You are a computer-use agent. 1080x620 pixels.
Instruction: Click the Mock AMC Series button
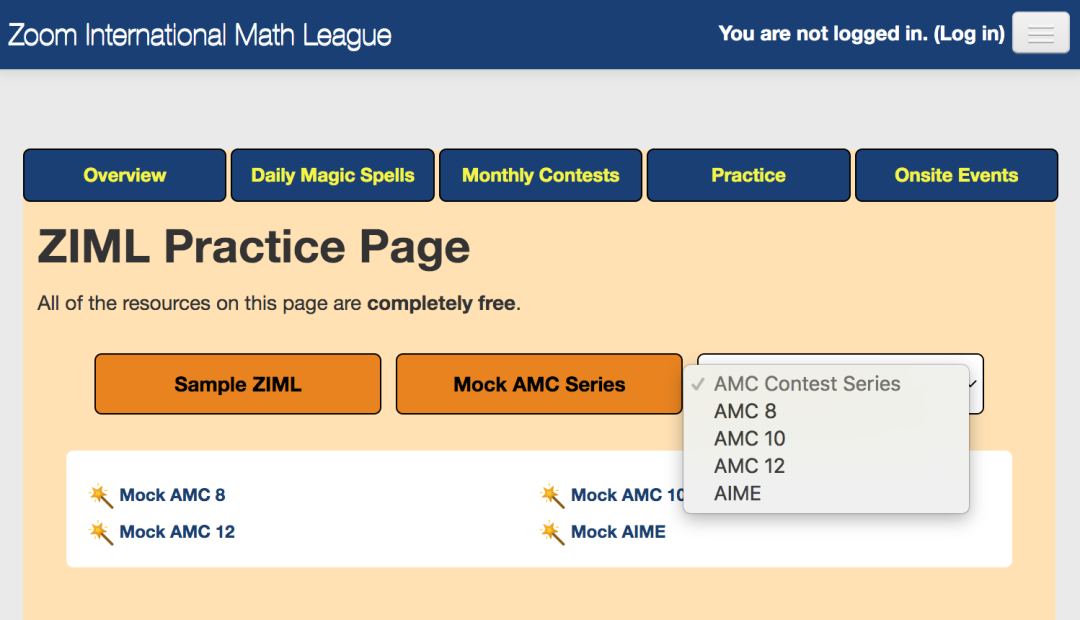coord(539,384)
